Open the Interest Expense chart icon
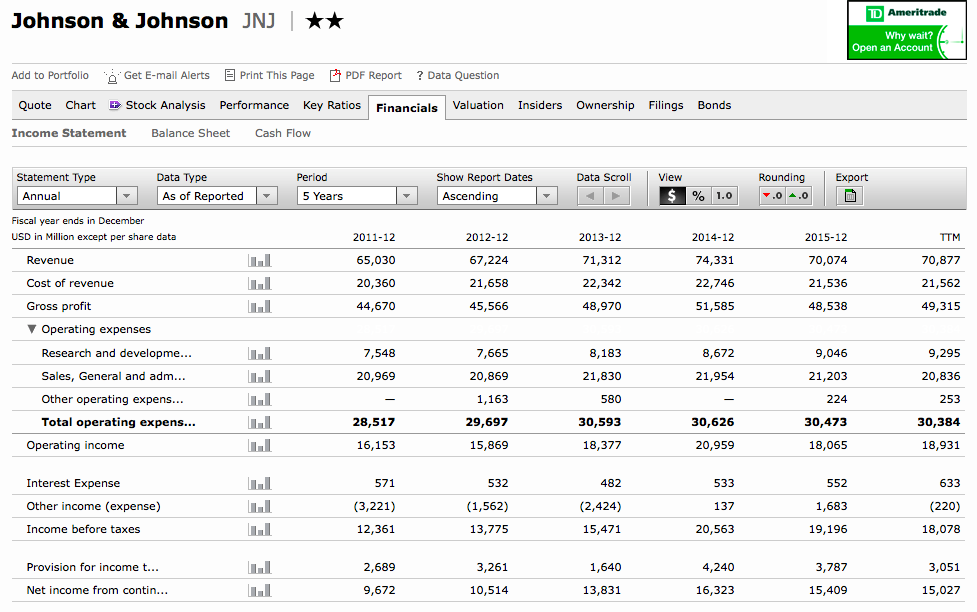 coord(259,484)
